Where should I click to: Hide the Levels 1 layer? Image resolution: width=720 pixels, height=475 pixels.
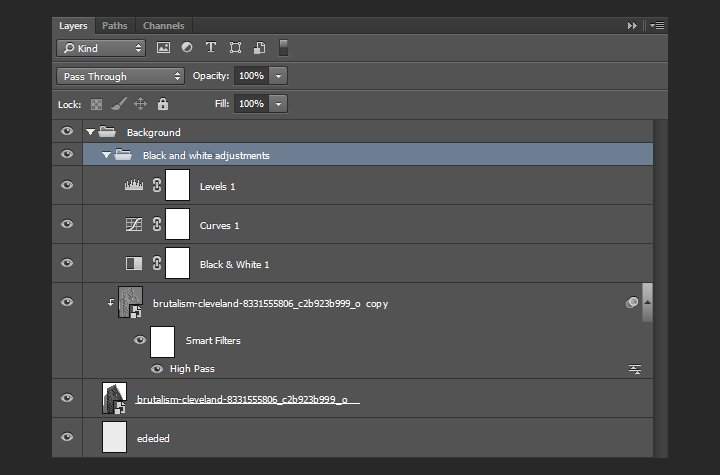pos(67,185)
